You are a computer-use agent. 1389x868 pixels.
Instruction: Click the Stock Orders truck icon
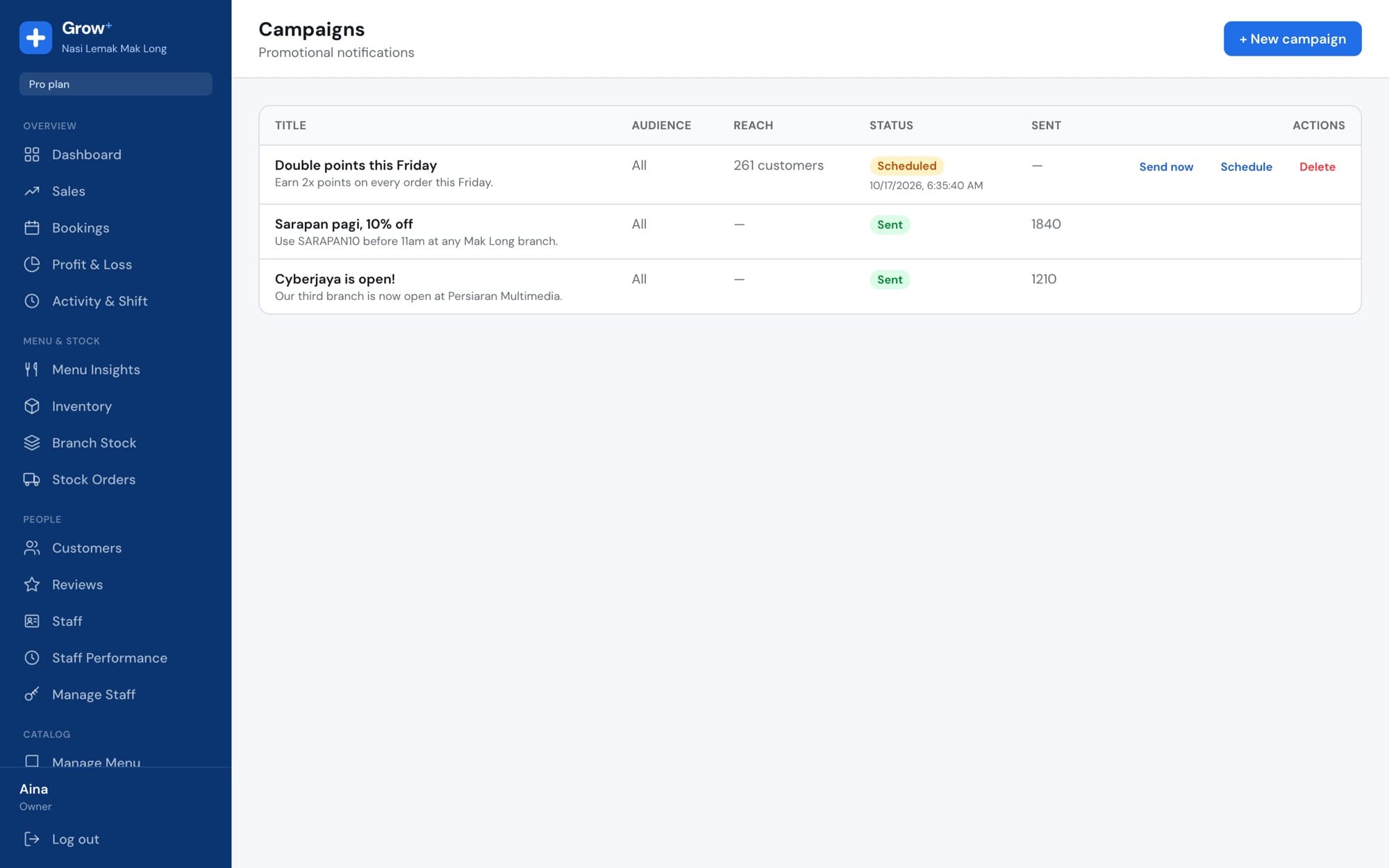click(x=32, y=479)
